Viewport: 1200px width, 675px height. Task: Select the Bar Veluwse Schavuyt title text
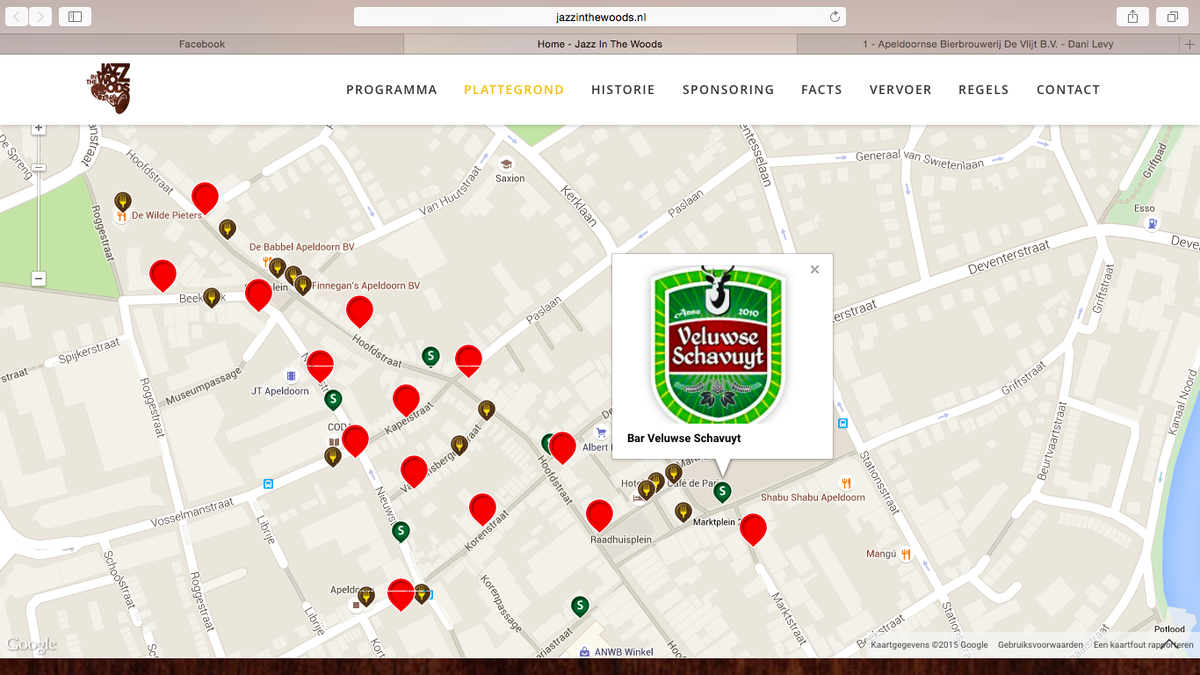(x=684, y=438)
